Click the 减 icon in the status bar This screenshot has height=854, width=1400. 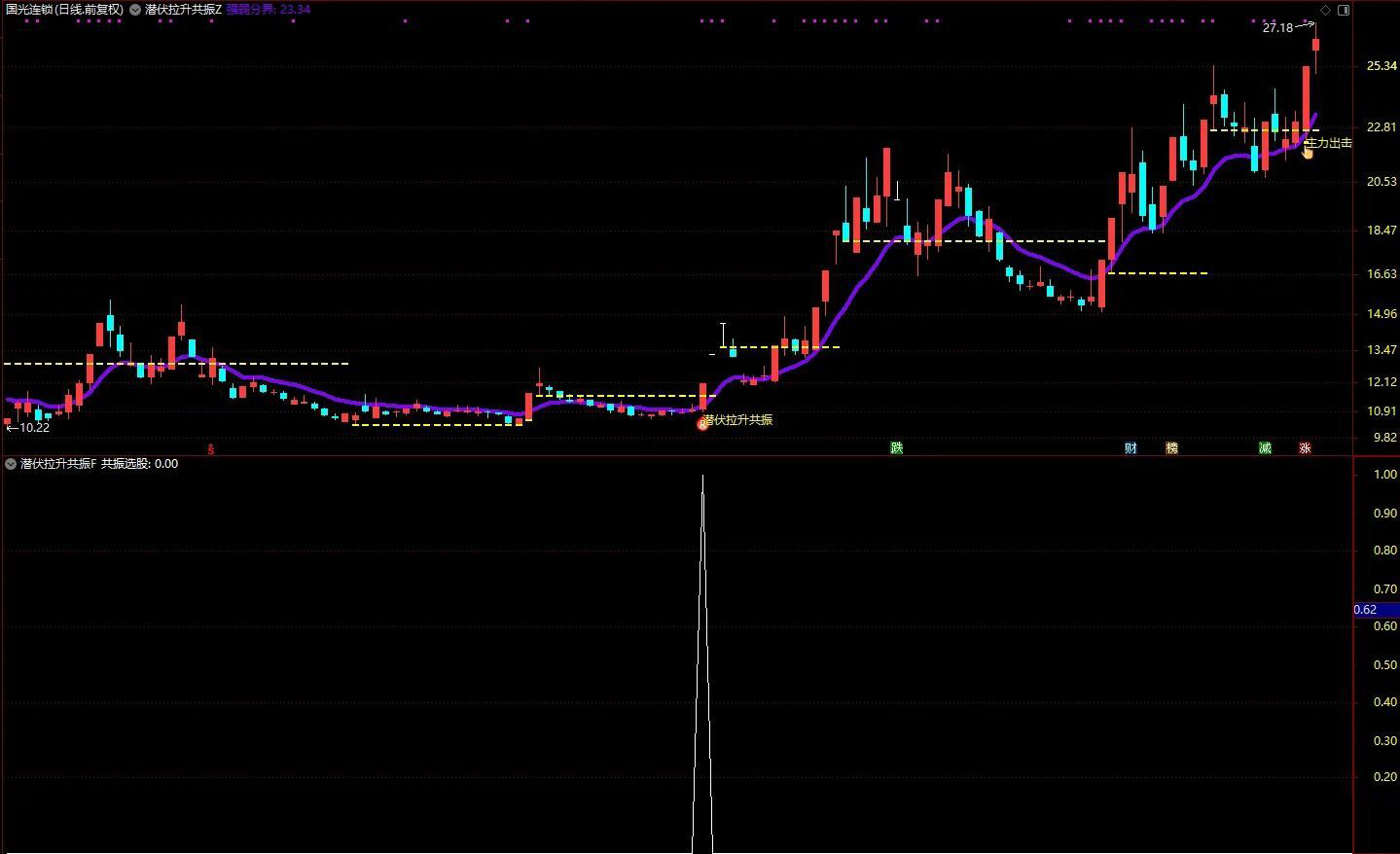tap(1264, 447)
